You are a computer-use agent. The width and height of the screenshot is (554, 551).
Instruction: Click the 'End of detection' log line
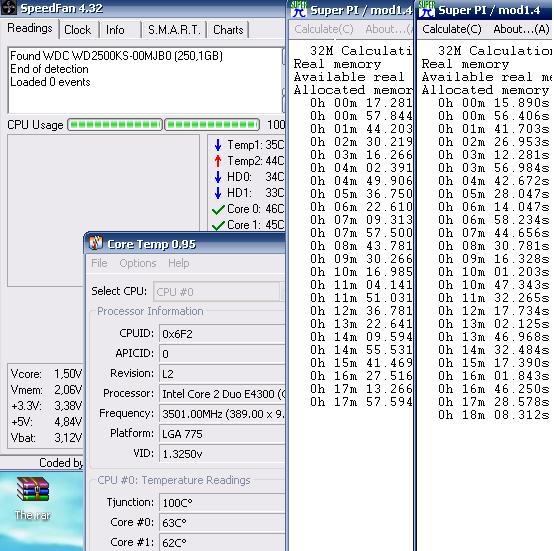point(49,69)
